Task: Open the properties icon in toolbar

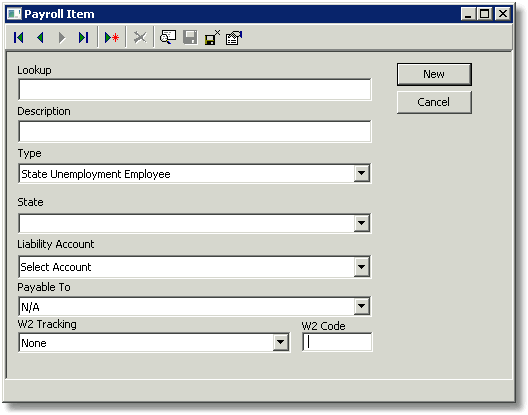Action: tap(234, 37)
